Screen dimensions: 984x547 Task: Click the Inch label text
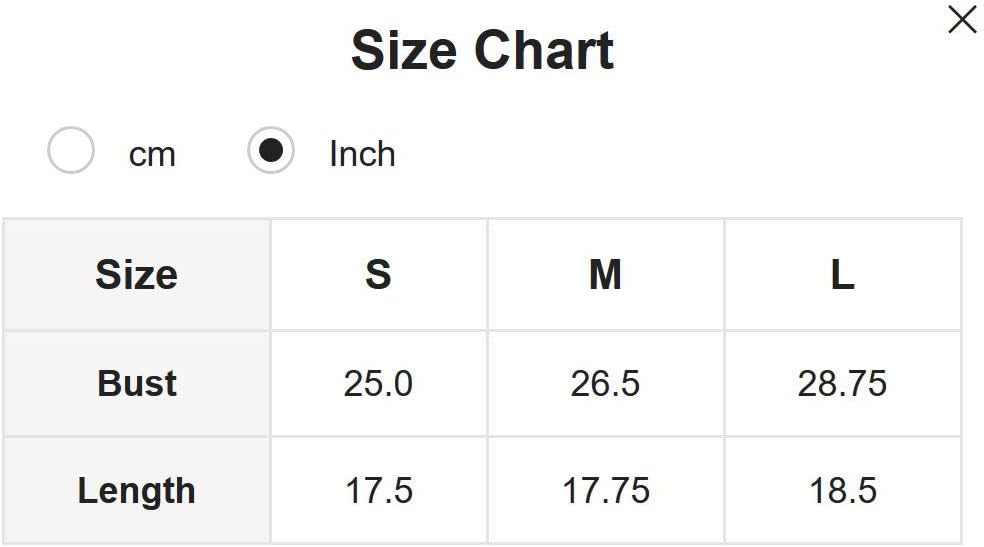pos(362,154)
